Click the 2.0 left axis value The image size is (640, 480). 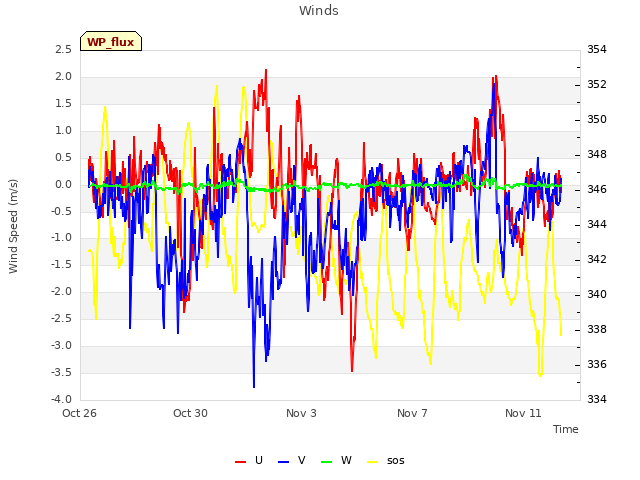pyautogui.click(x=63, y=77)
